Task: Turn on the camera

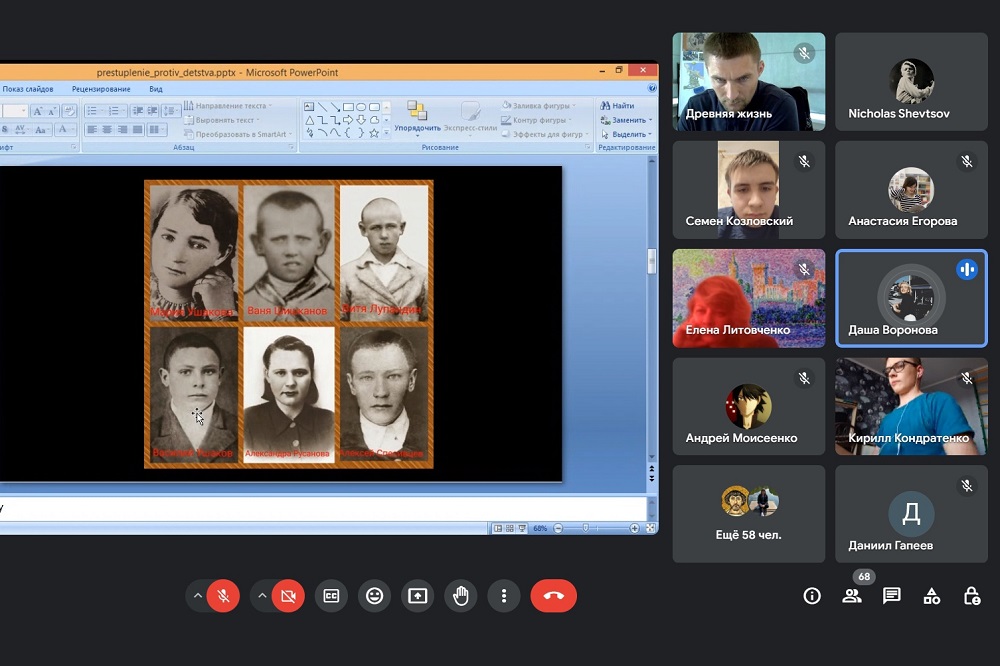Action: coord(288,596)
